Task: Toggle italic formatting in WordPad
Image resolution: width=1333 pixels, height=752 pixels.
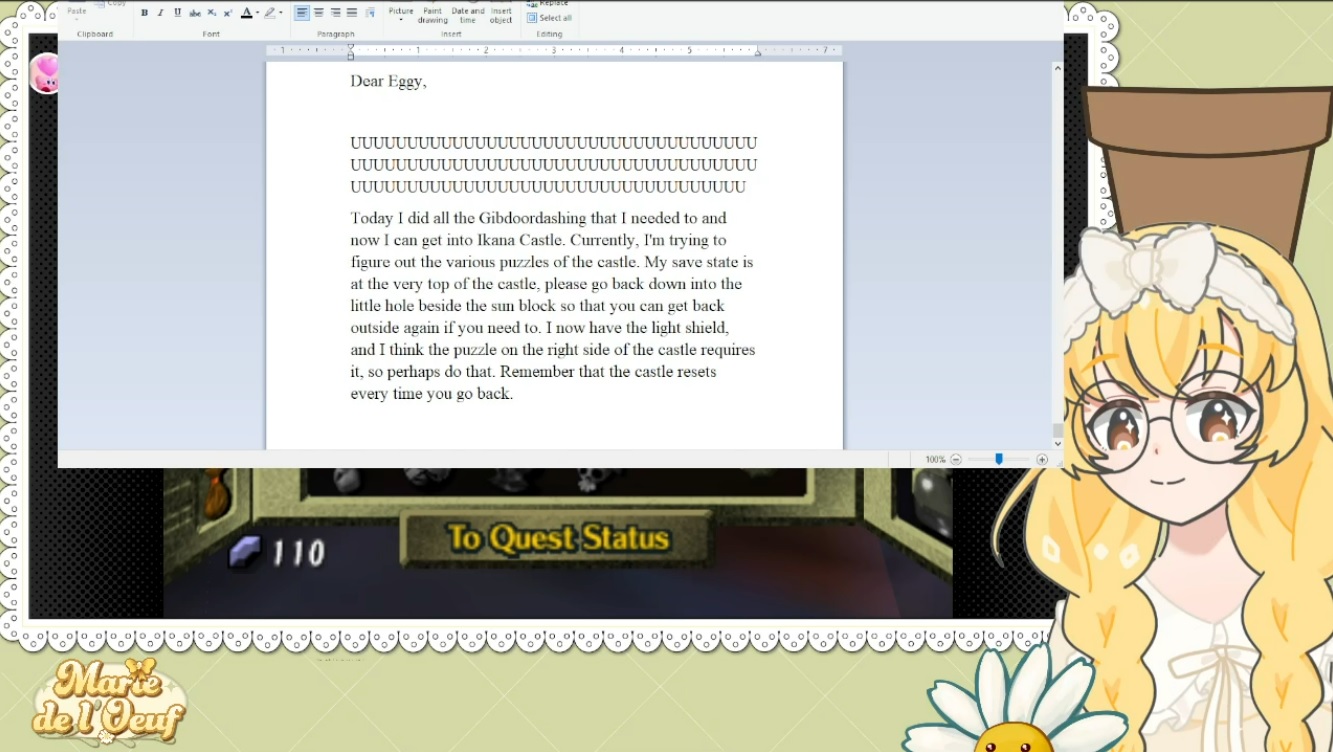Action: 160,13
